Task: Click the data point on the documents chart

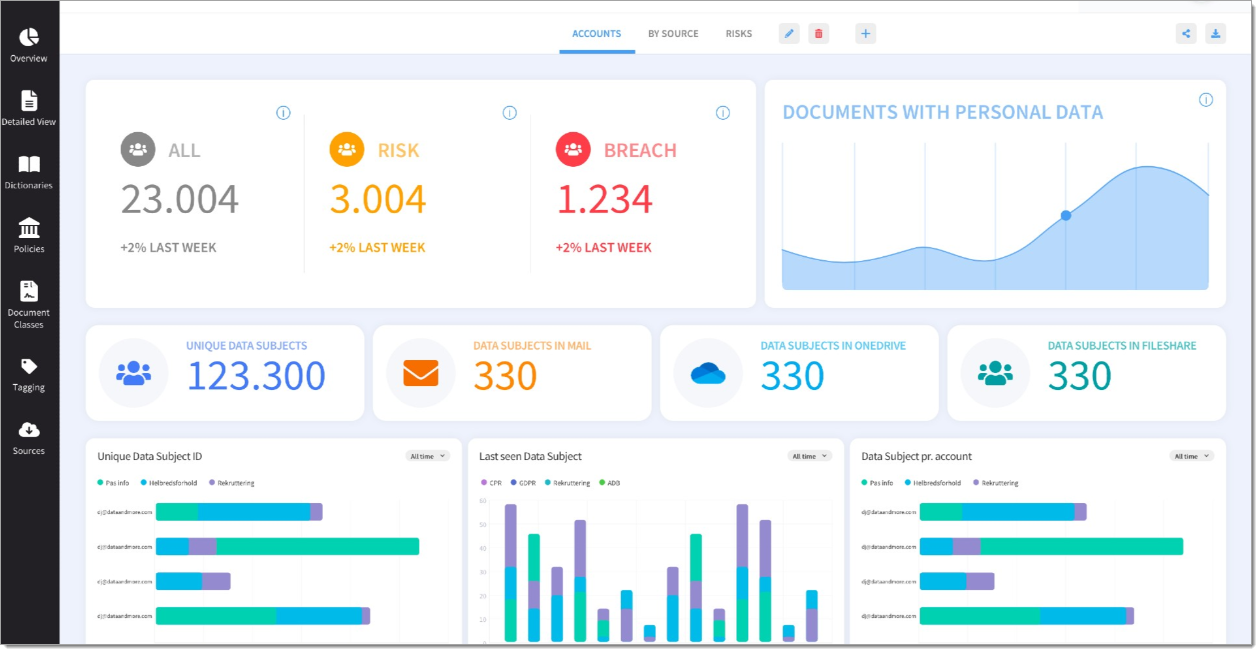Action: tap(1066, 215)
